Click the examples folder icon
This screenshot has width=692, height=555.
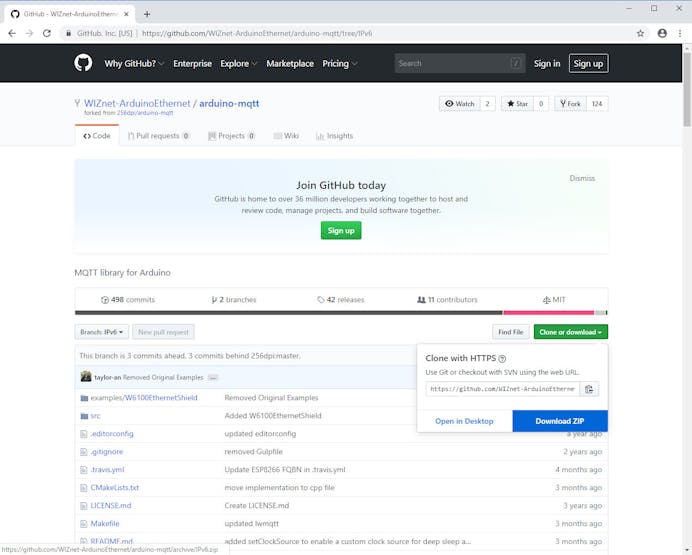[x=84, y=398]
